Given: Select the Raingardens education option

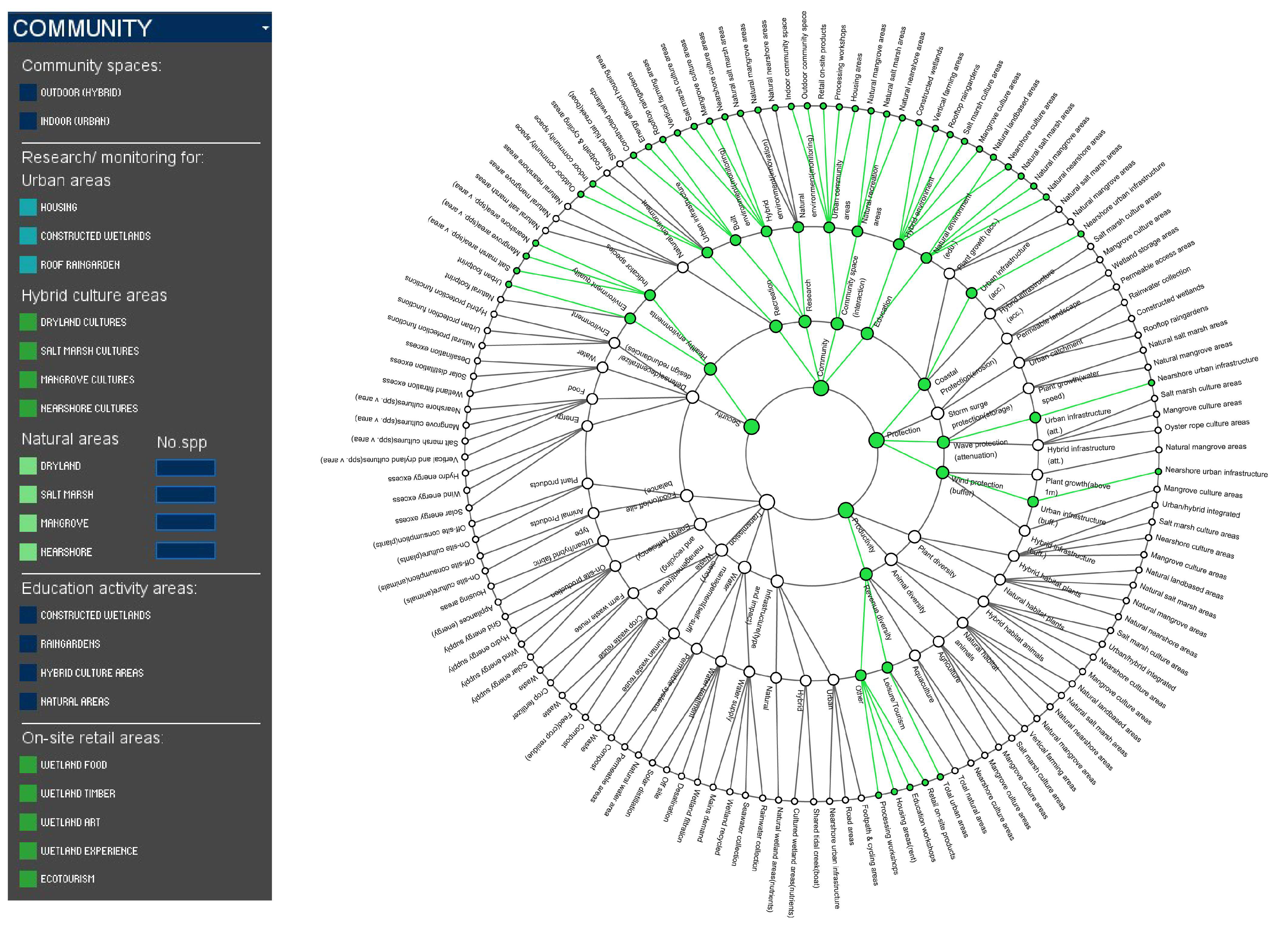Looking at the screenshot, I should click(28, 644).
